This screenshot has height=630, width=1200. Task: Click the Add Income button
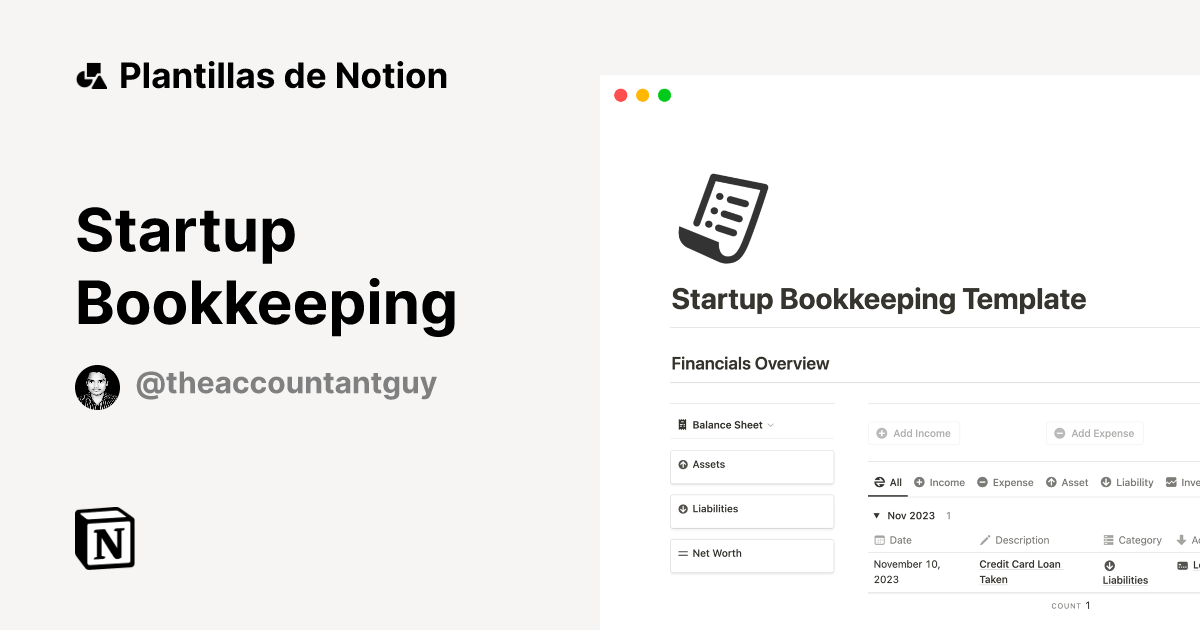point(913,433)
